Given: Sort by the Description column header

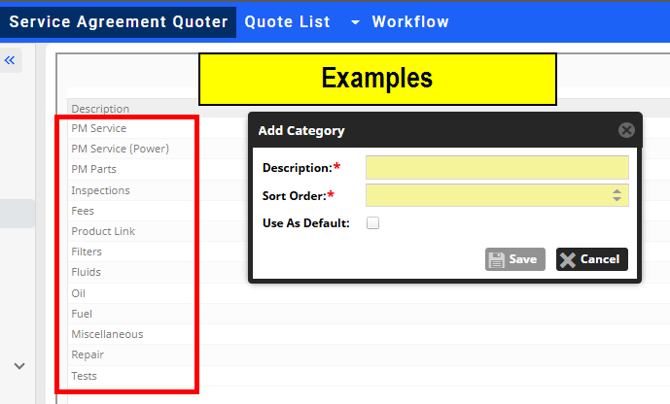Looking at the screenshot, I should point(100,108).
